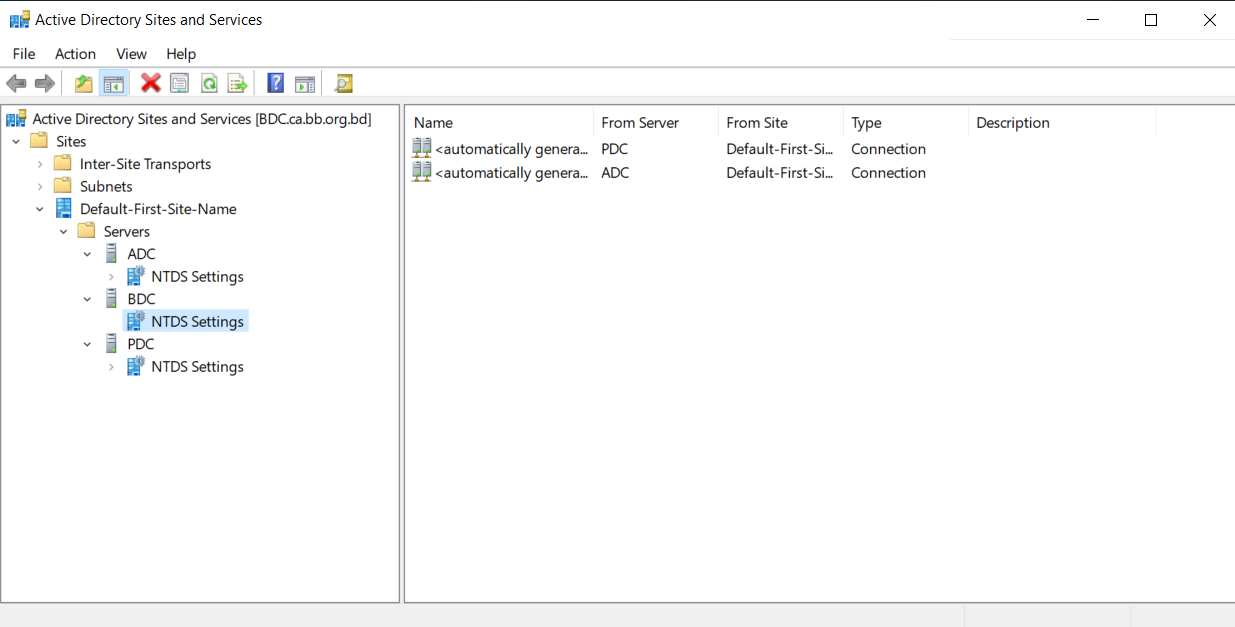The image size is (1235, 627).
Task: Collapse the BDC server node
Action: (x=88, y=299)
